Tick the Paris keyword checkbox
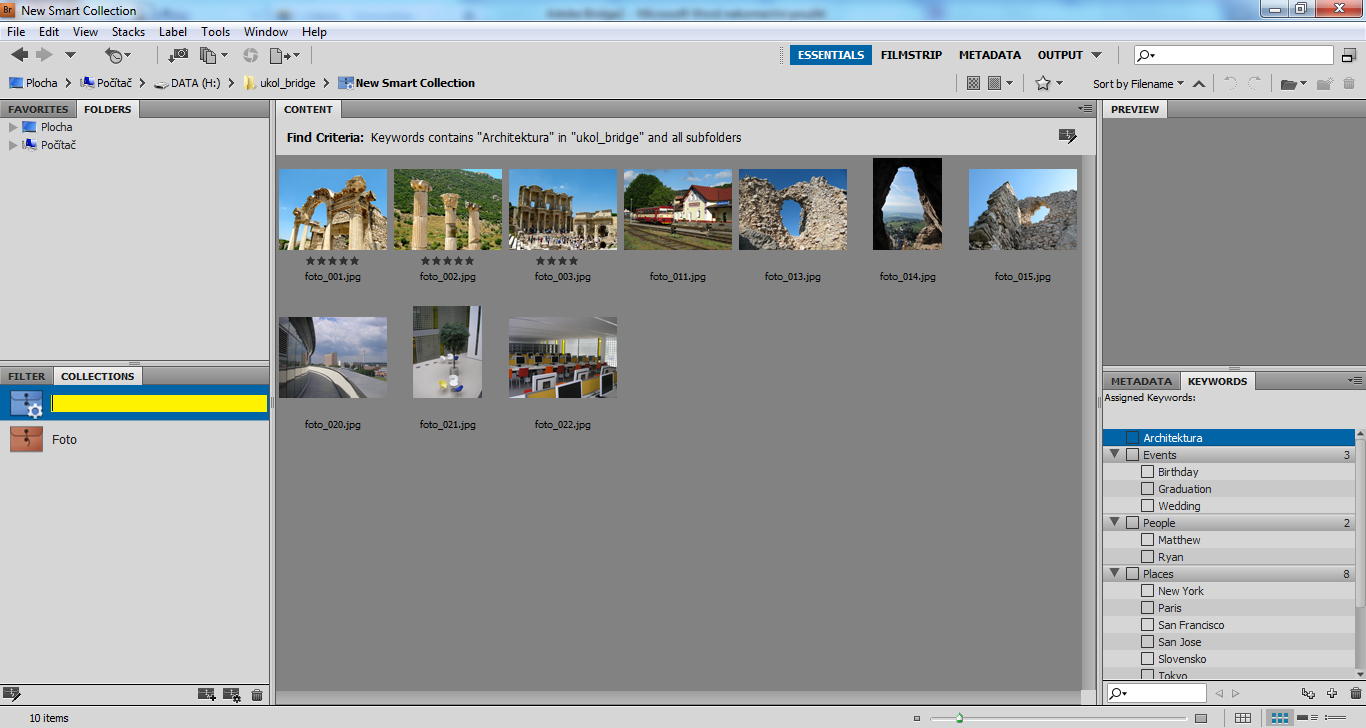This screenshot has width=1366, height=728. [x=1147, y=608]
